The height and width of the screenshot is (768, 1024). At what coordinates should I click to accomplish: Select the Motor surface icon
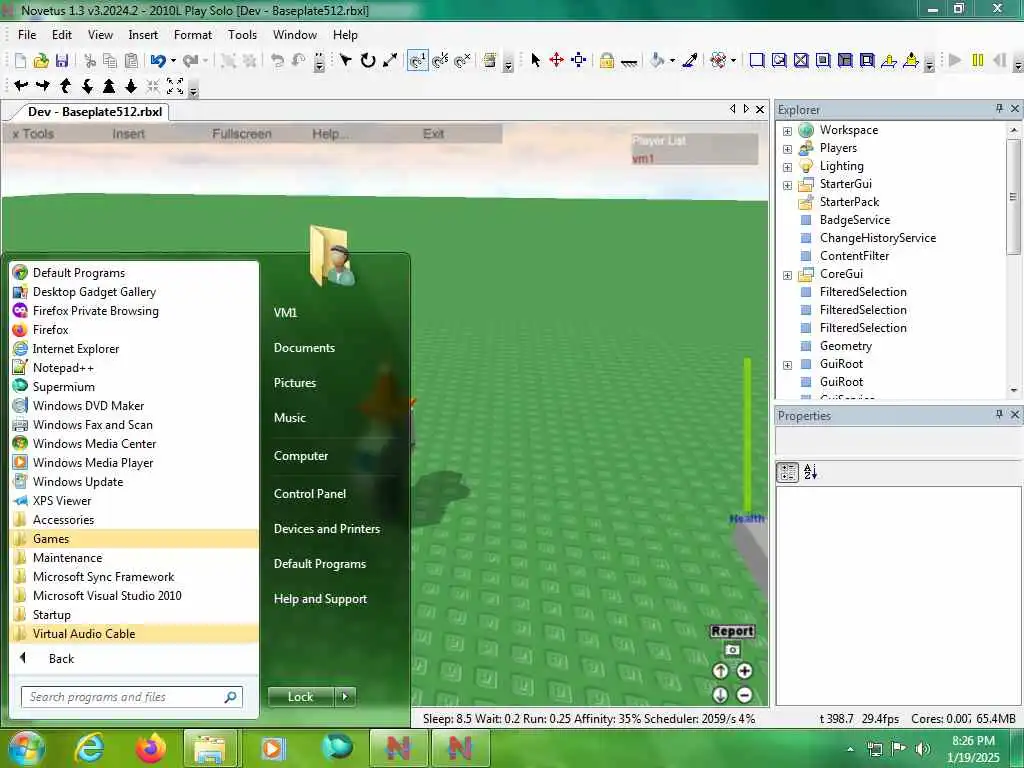tap(911, 61)
